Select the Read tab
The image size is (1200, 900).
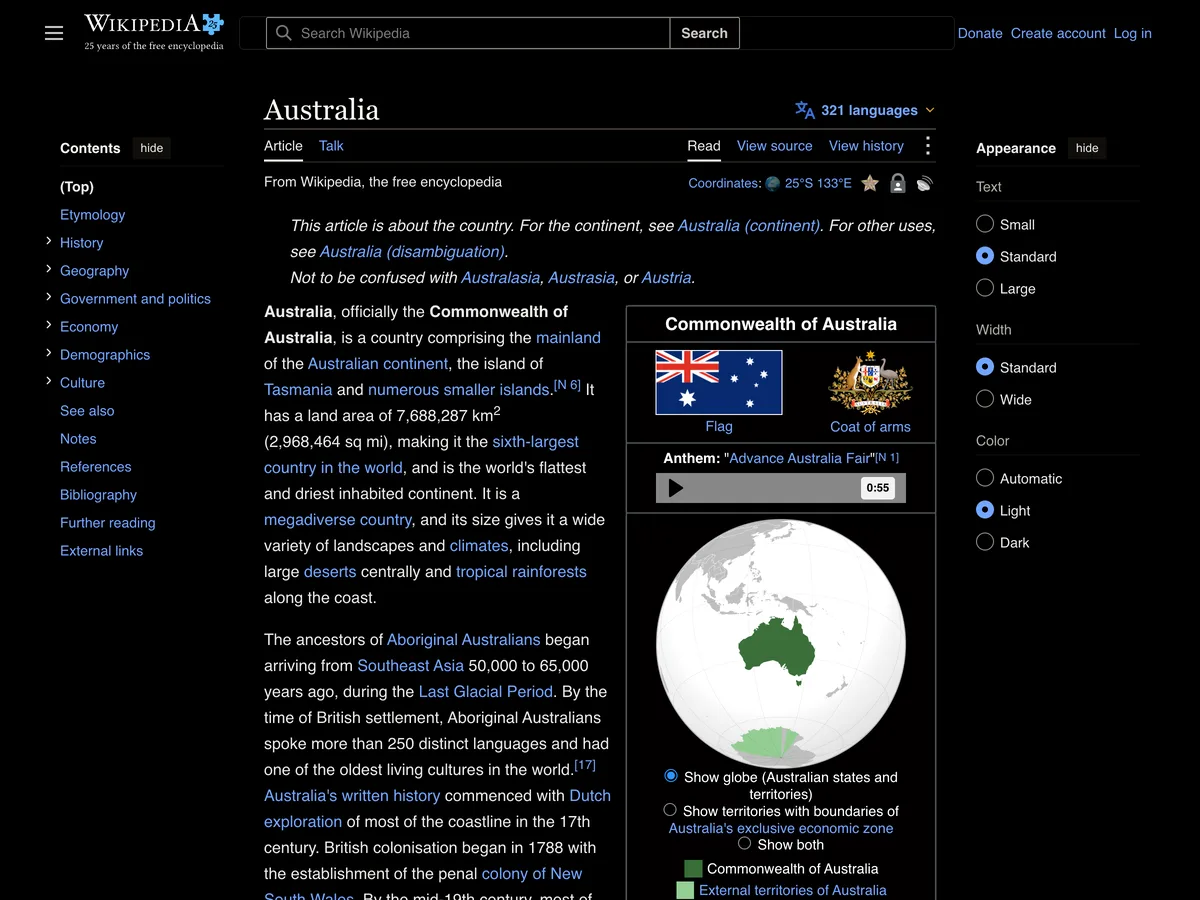(x=704, y=146)
